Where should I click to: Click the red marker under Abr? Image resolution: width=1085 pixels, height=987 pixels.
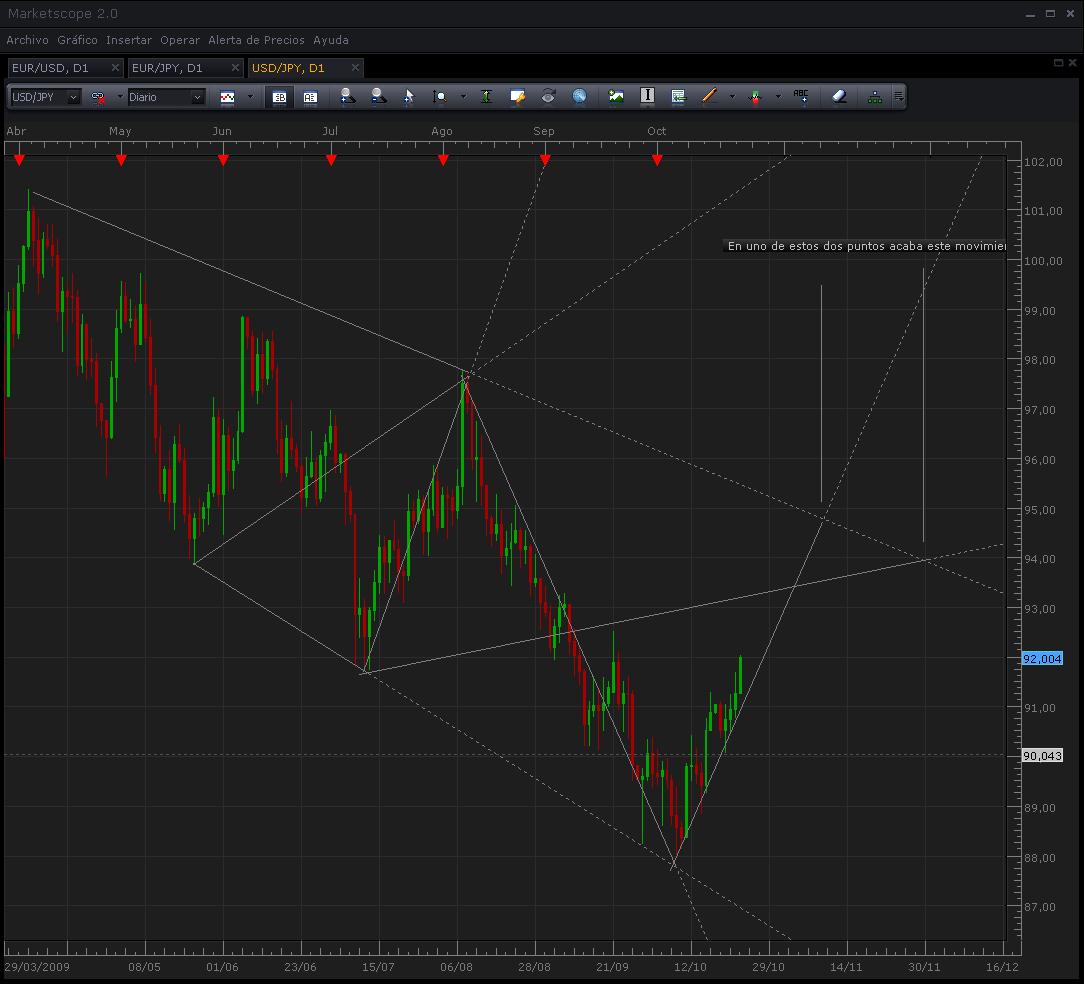pos(19,161)
